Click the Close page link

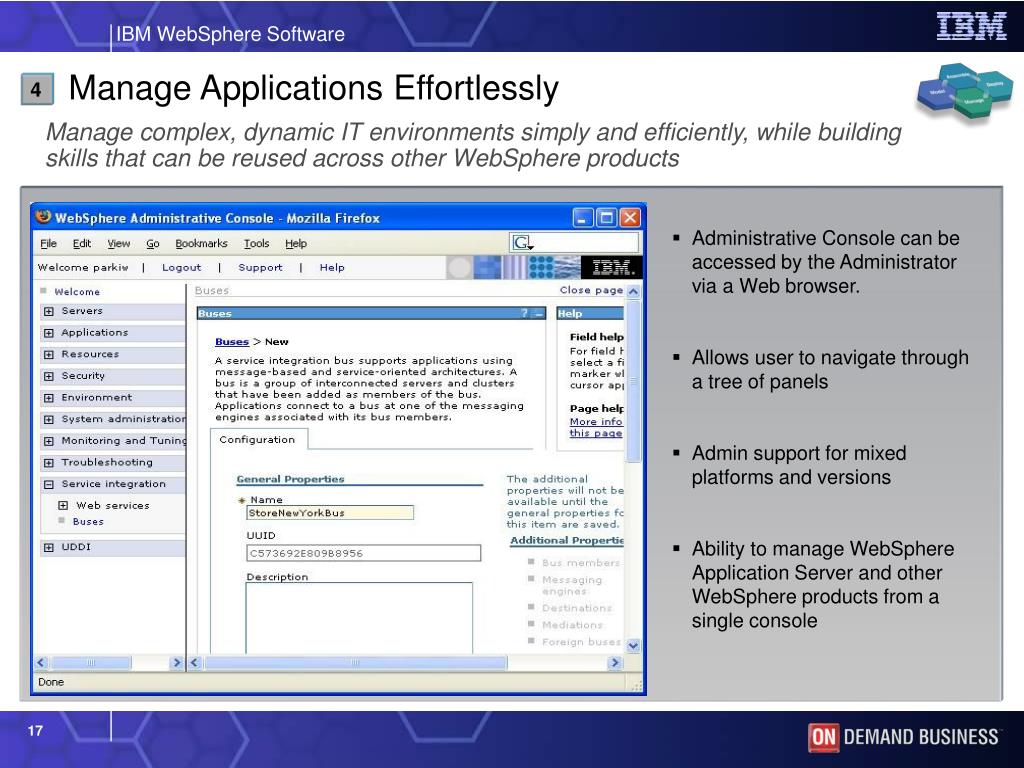(591, 290)
